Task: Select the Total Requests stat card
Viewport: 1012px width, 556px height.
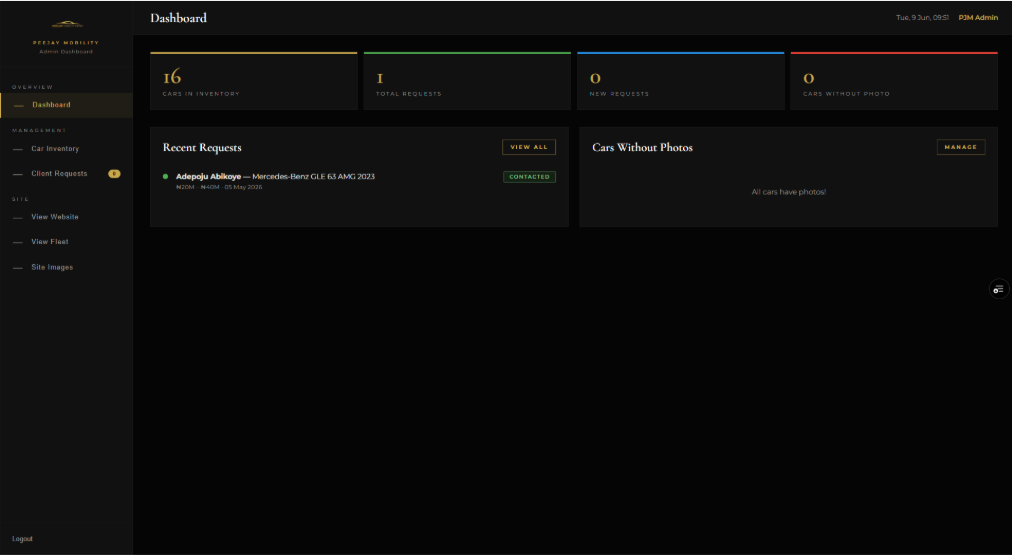Action: (467, 81)
